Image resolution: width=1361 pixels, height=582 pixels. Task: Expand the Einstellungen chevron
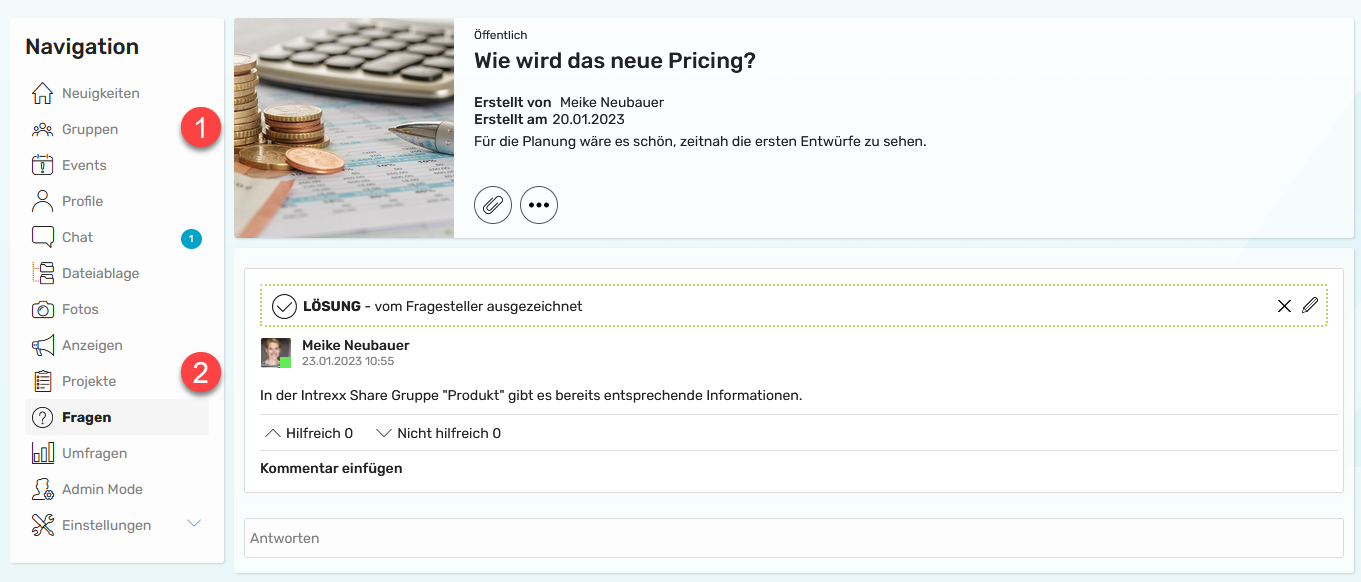(x=195, y=524)
